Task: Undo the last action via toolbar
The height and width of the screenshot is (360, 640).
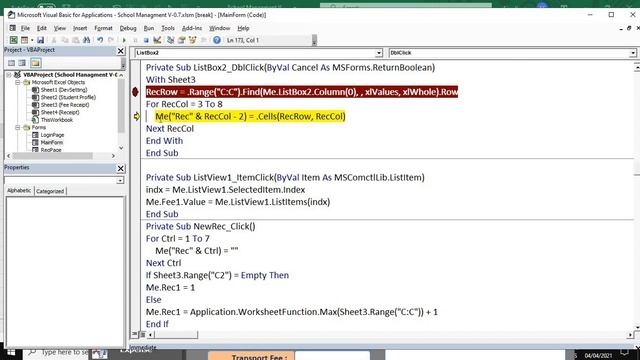Action: click(x=100, y=40)
